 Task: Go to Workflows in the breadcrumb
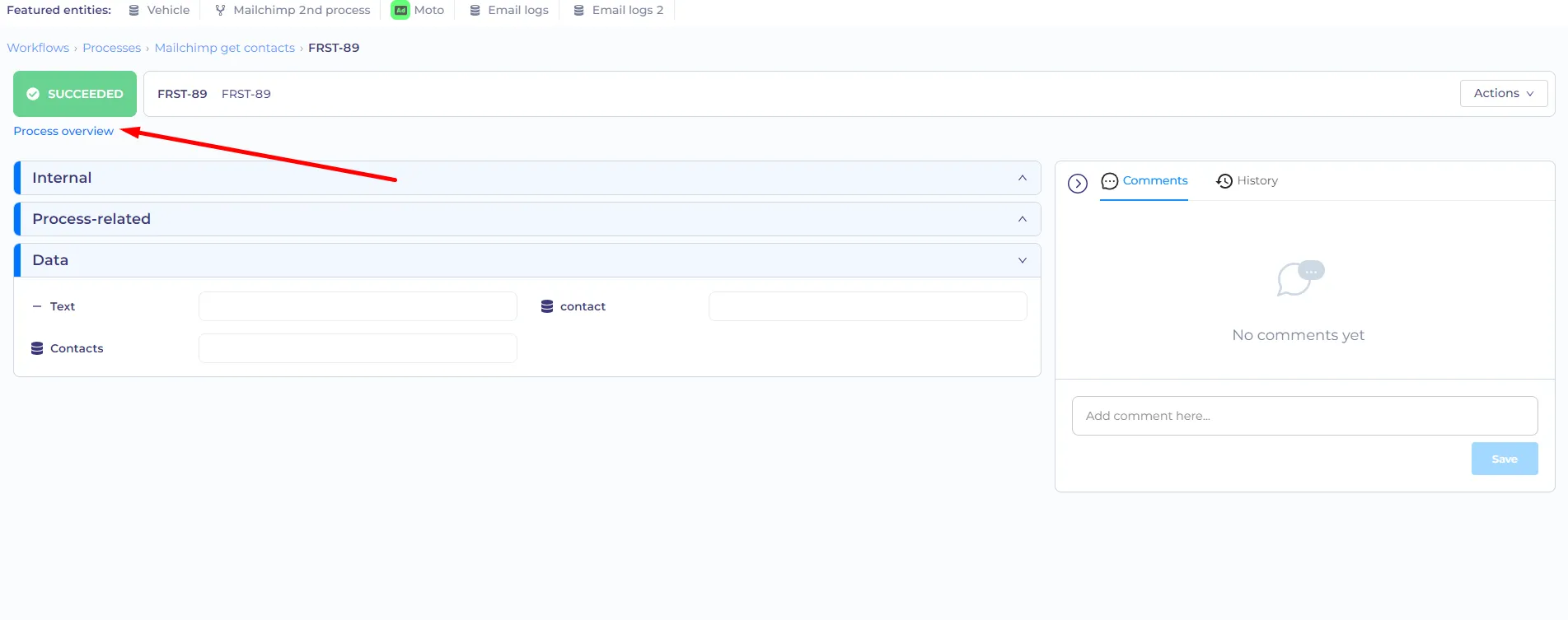[38, 48]
